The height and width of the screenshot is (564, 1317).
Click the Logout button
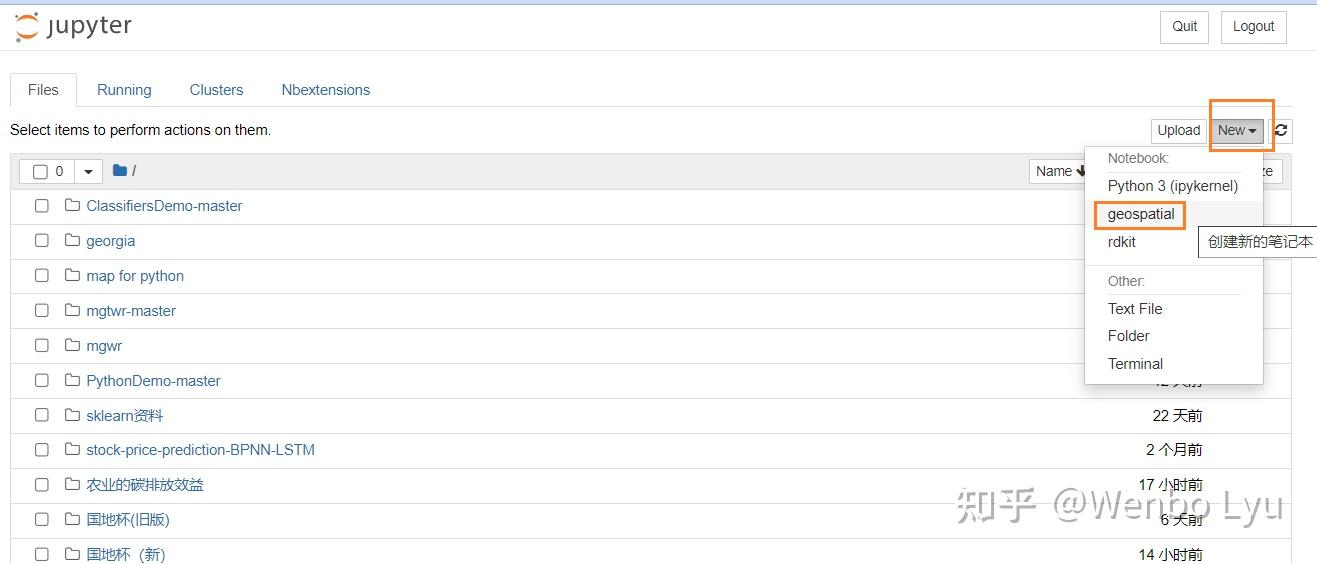click(x=1253, y=27)
